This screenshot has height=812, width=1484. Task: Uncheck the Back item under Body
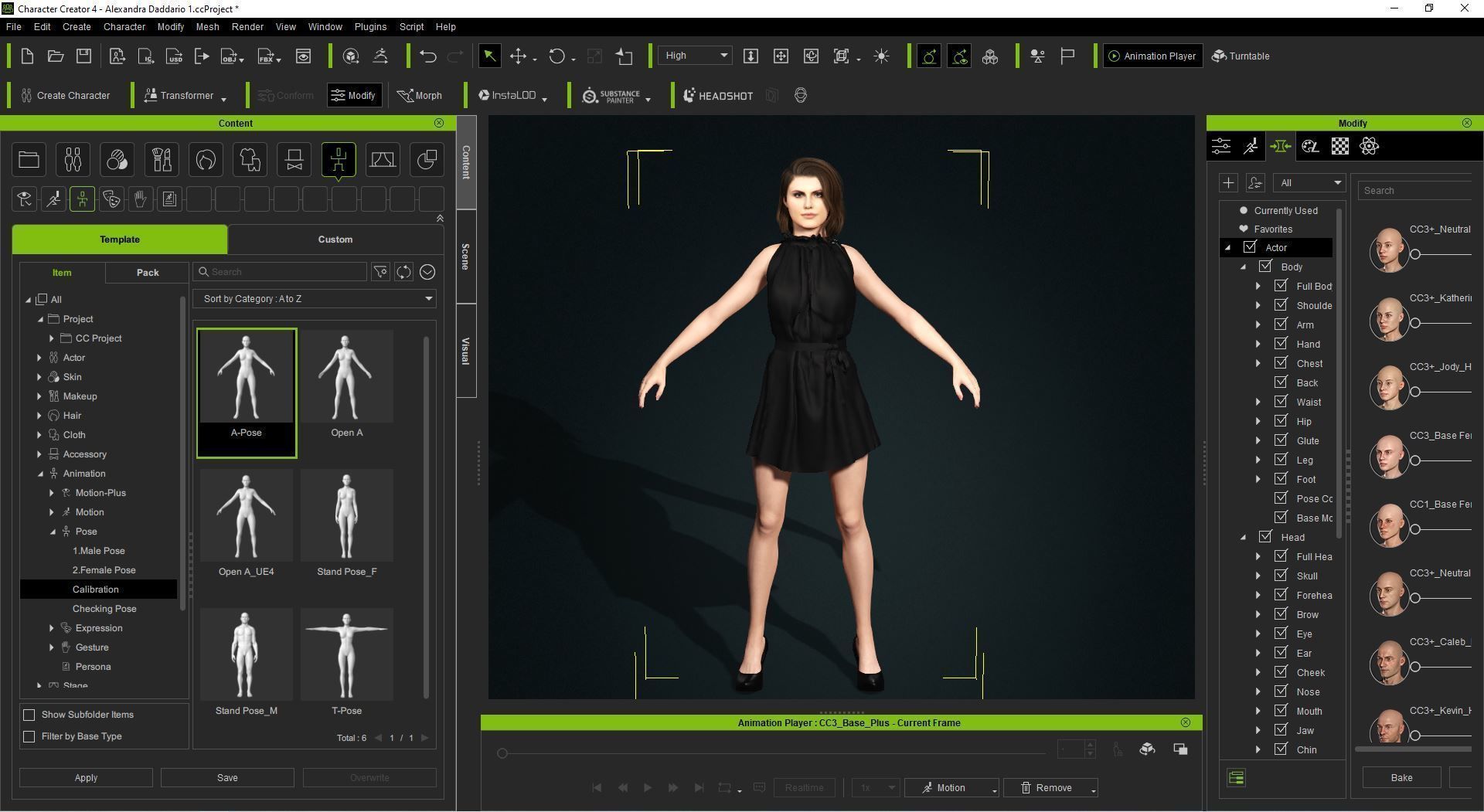[x=1281, y=382]
